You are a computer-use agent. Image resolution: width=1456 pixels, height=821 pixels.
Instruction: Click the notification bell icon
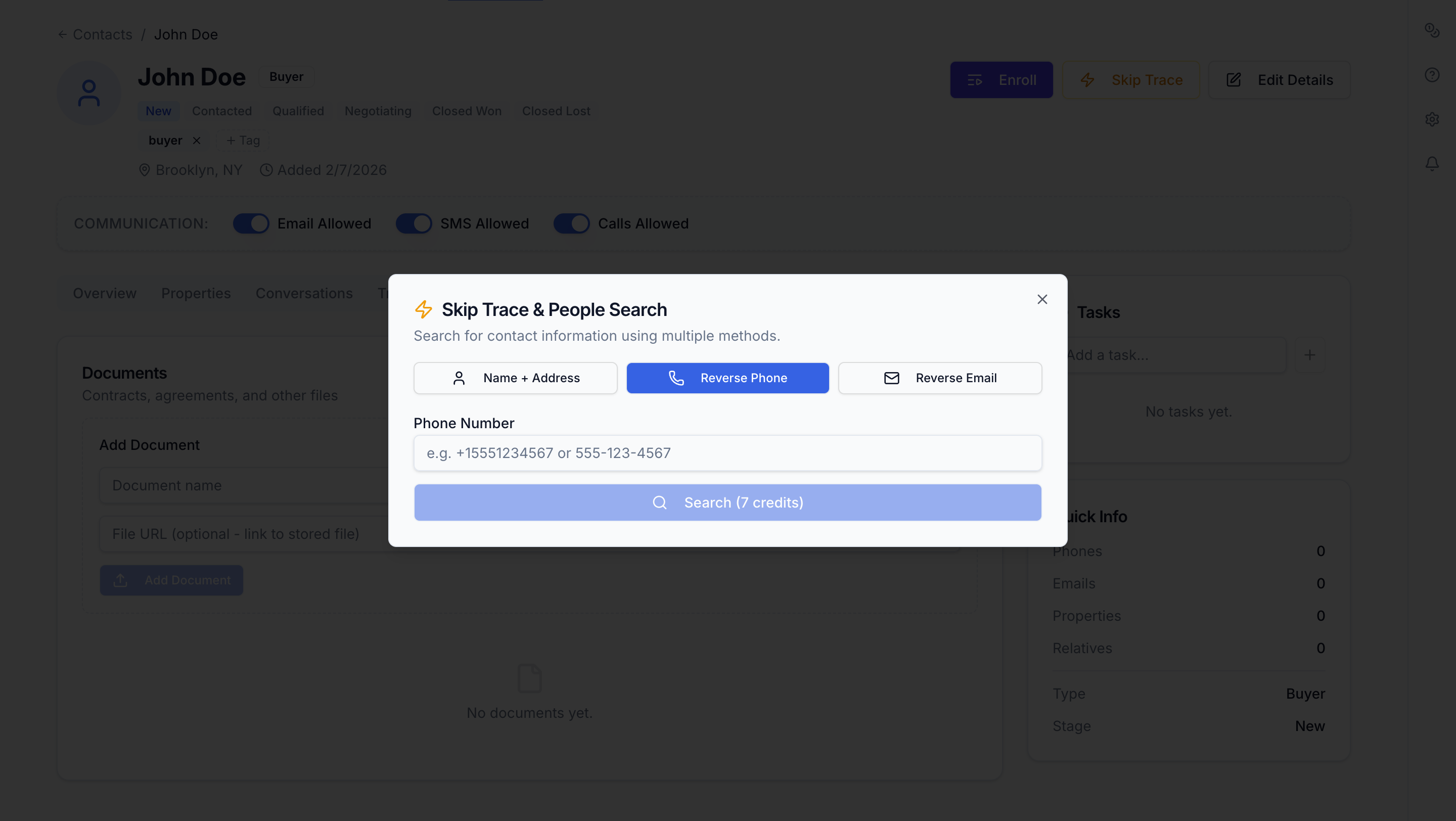pyautogui.click(x=1431, y=164)
